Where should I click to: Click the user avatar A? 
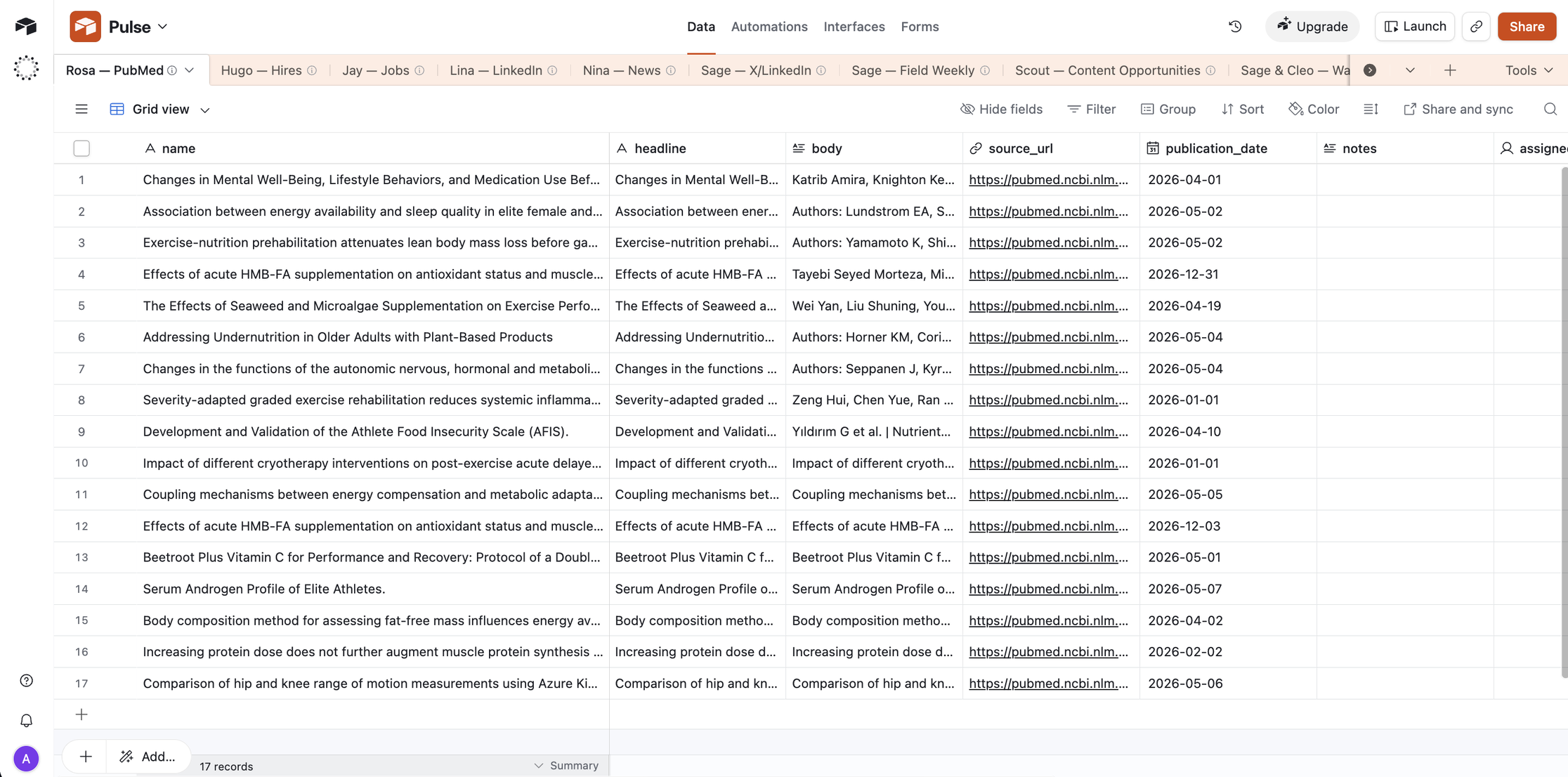26,759
